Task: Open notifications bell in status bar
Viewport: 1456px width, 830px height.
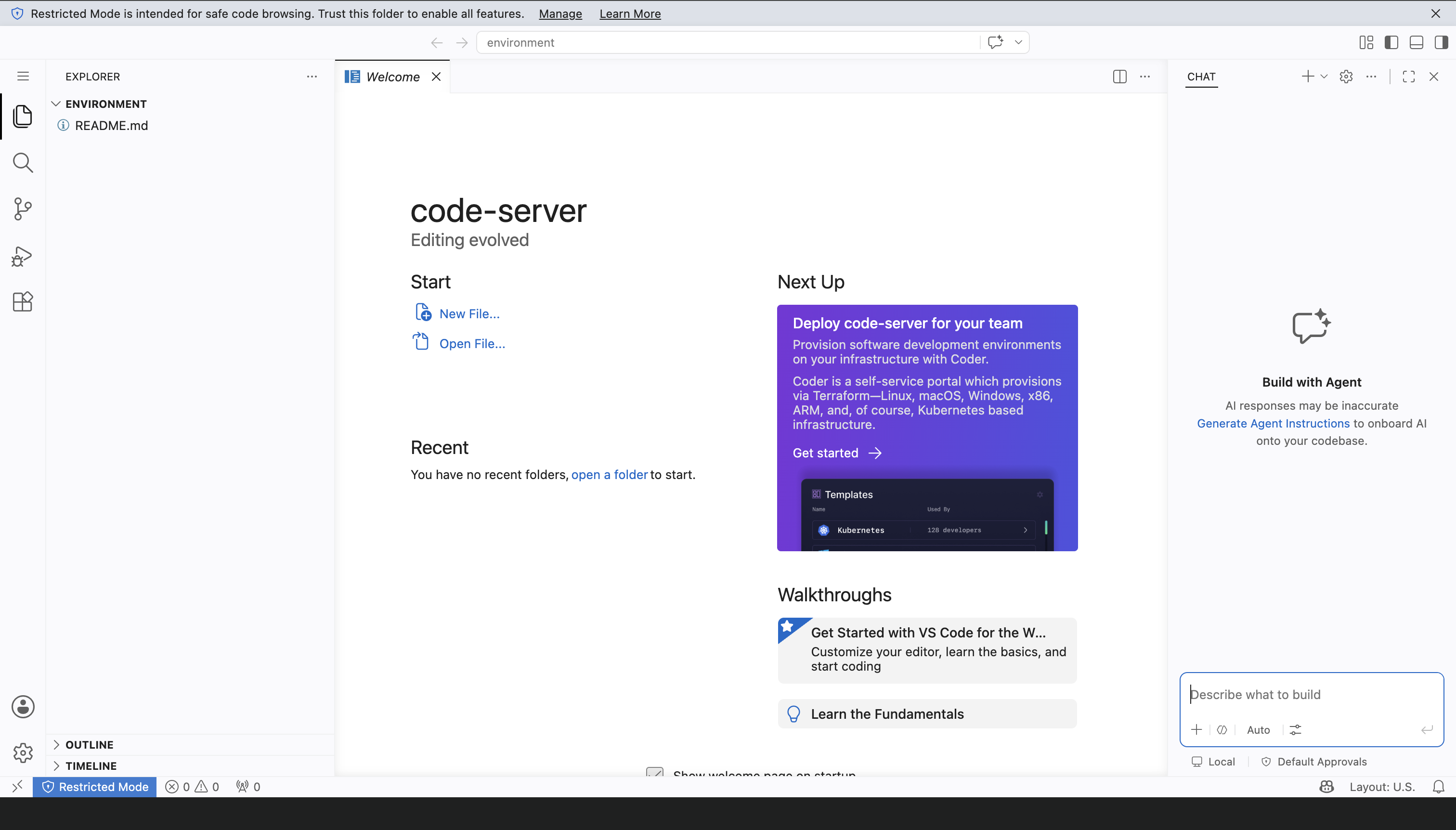Action: point(1438,787)
